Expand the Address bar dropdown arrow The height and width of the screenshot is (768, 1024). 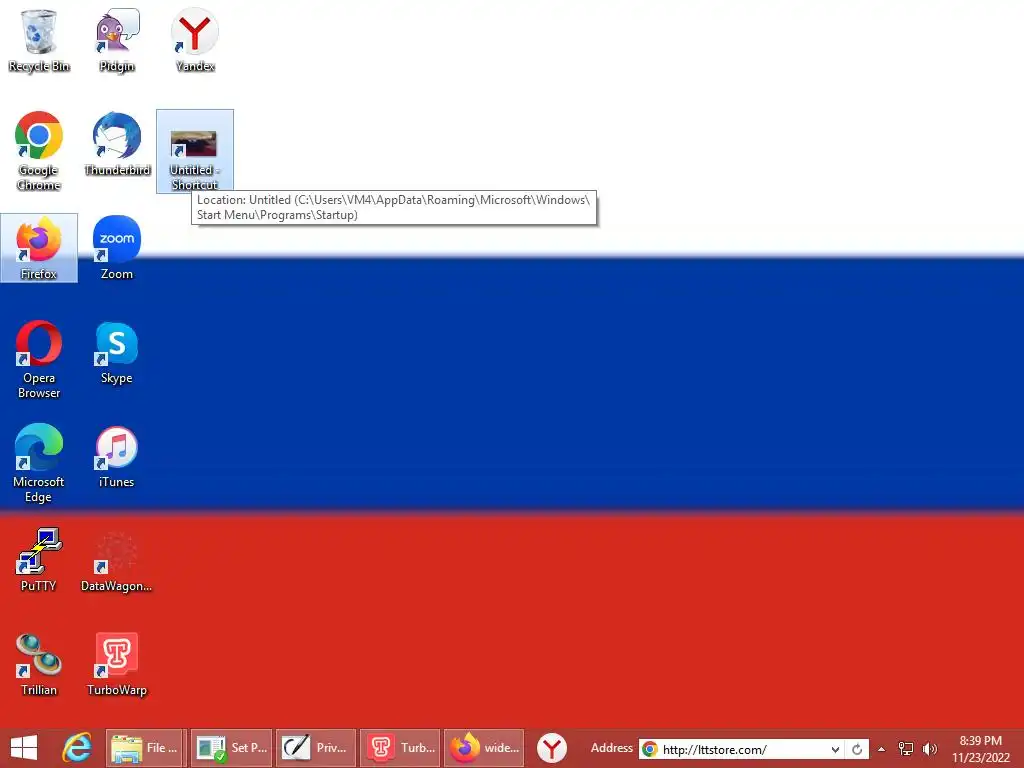point(835,749)
